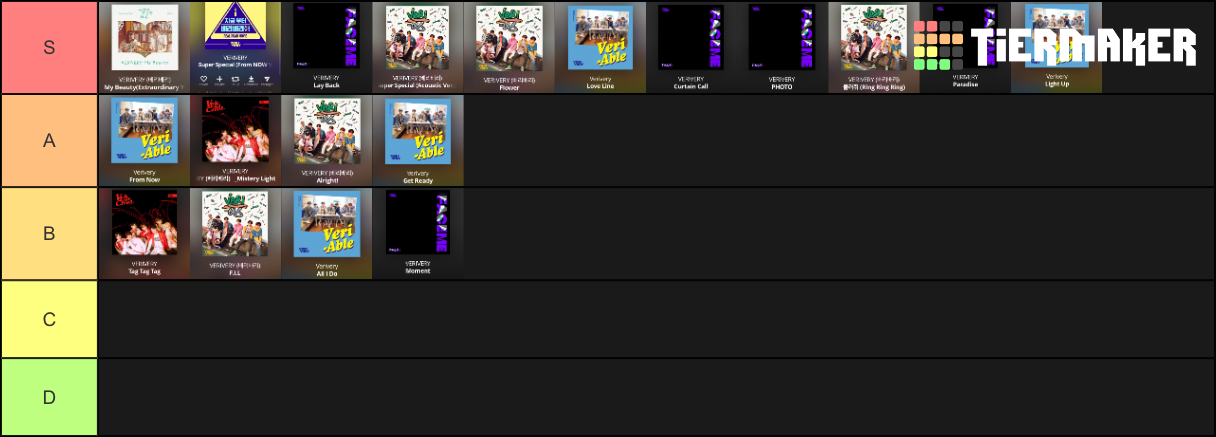Click the Love Line song card
Viewport: 1216px width, 437px height.
tap(600, 48)
